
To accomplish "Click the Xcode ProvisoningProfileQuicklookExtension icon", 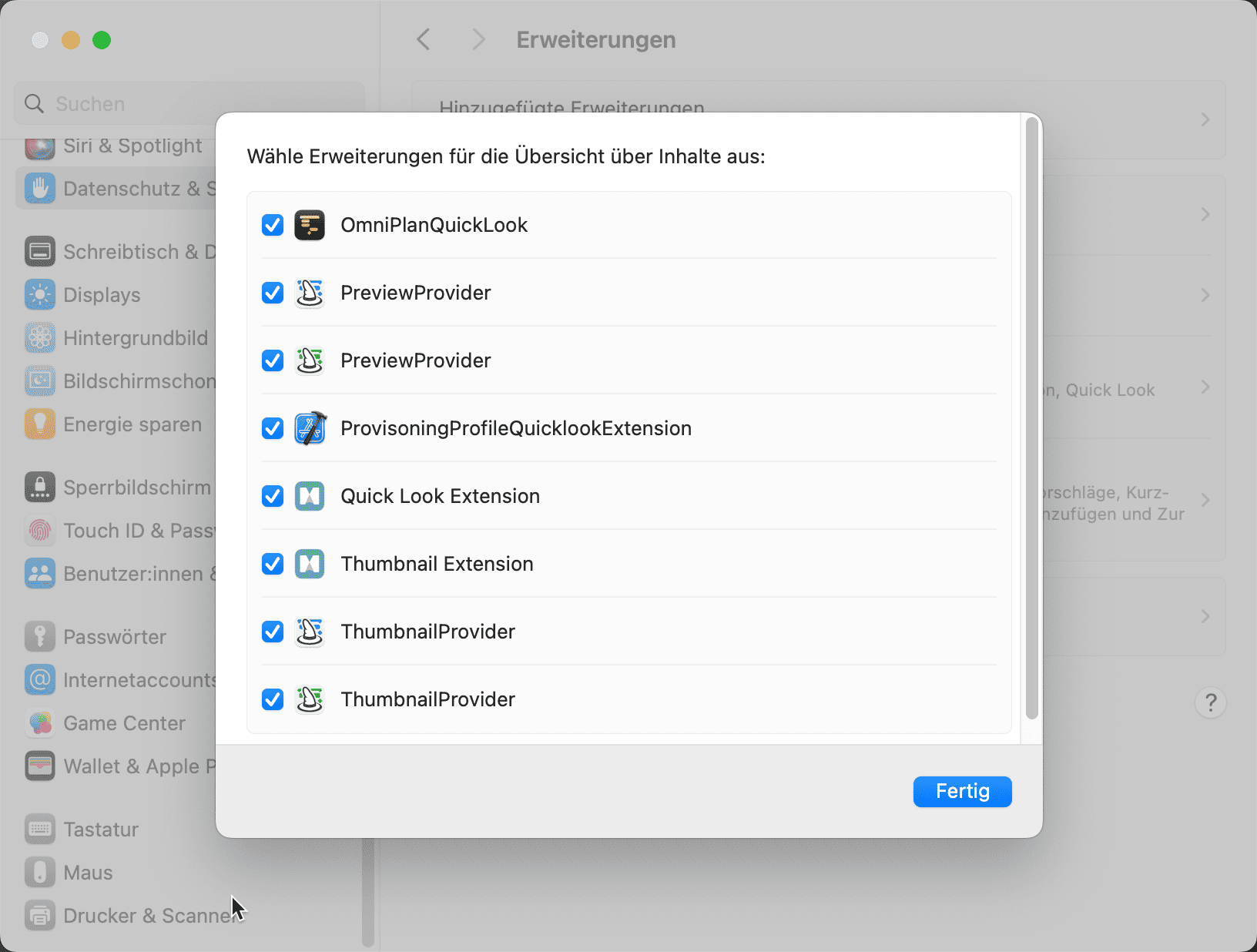I will coord(310,428).
